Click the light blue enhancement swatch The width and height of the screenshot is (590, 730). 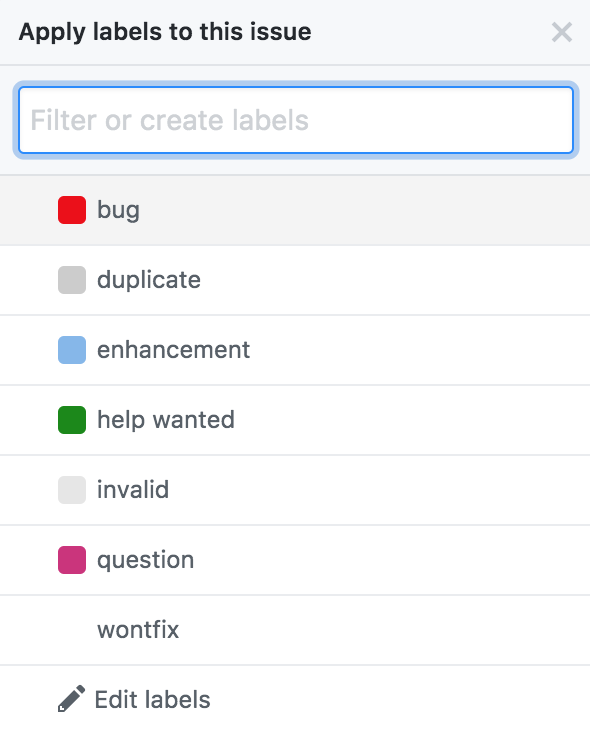[x=72, y=350]
